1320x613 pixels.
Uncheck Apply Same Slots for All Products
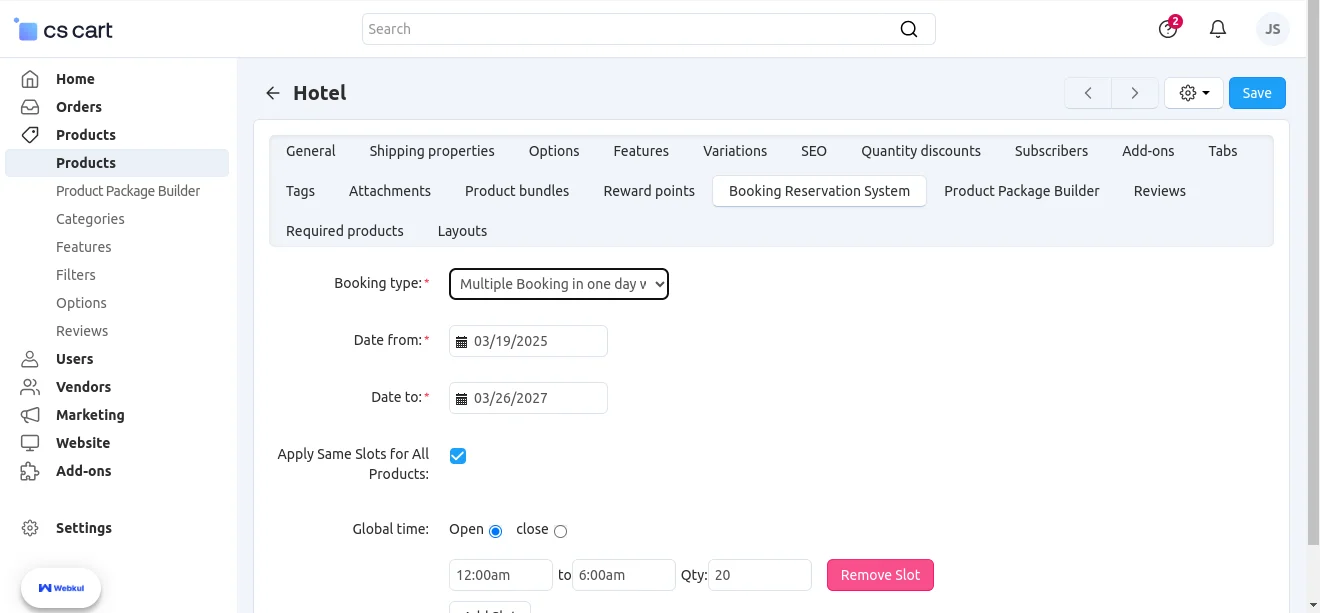(x=457, y=455)
